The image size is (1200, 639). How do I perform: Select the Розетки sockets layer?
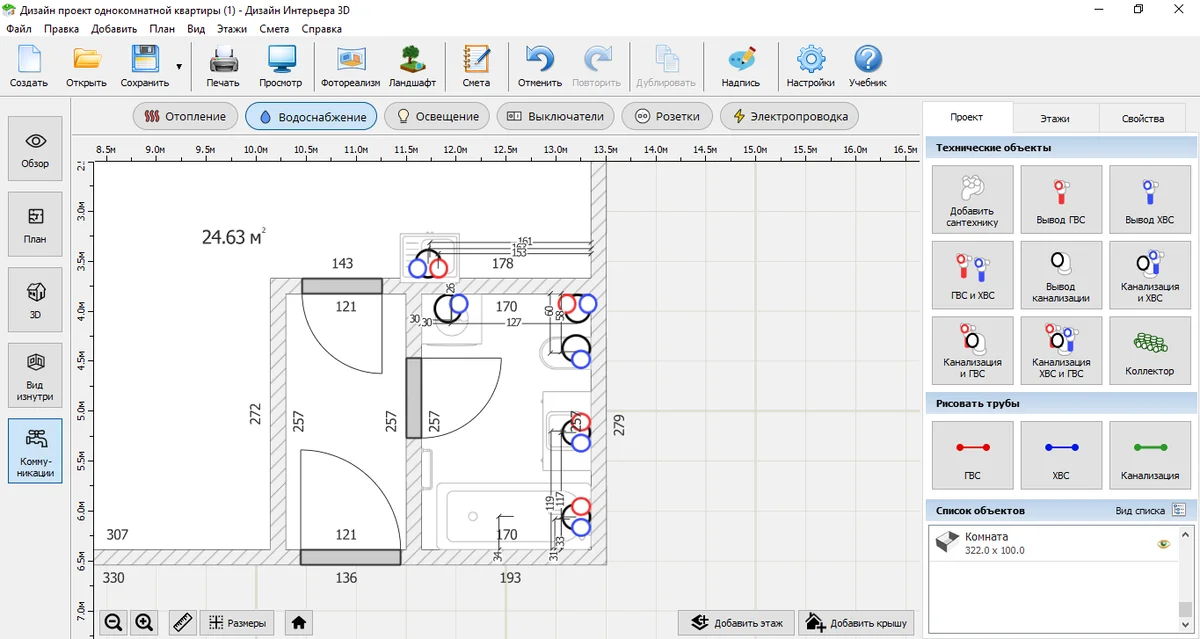666,116
